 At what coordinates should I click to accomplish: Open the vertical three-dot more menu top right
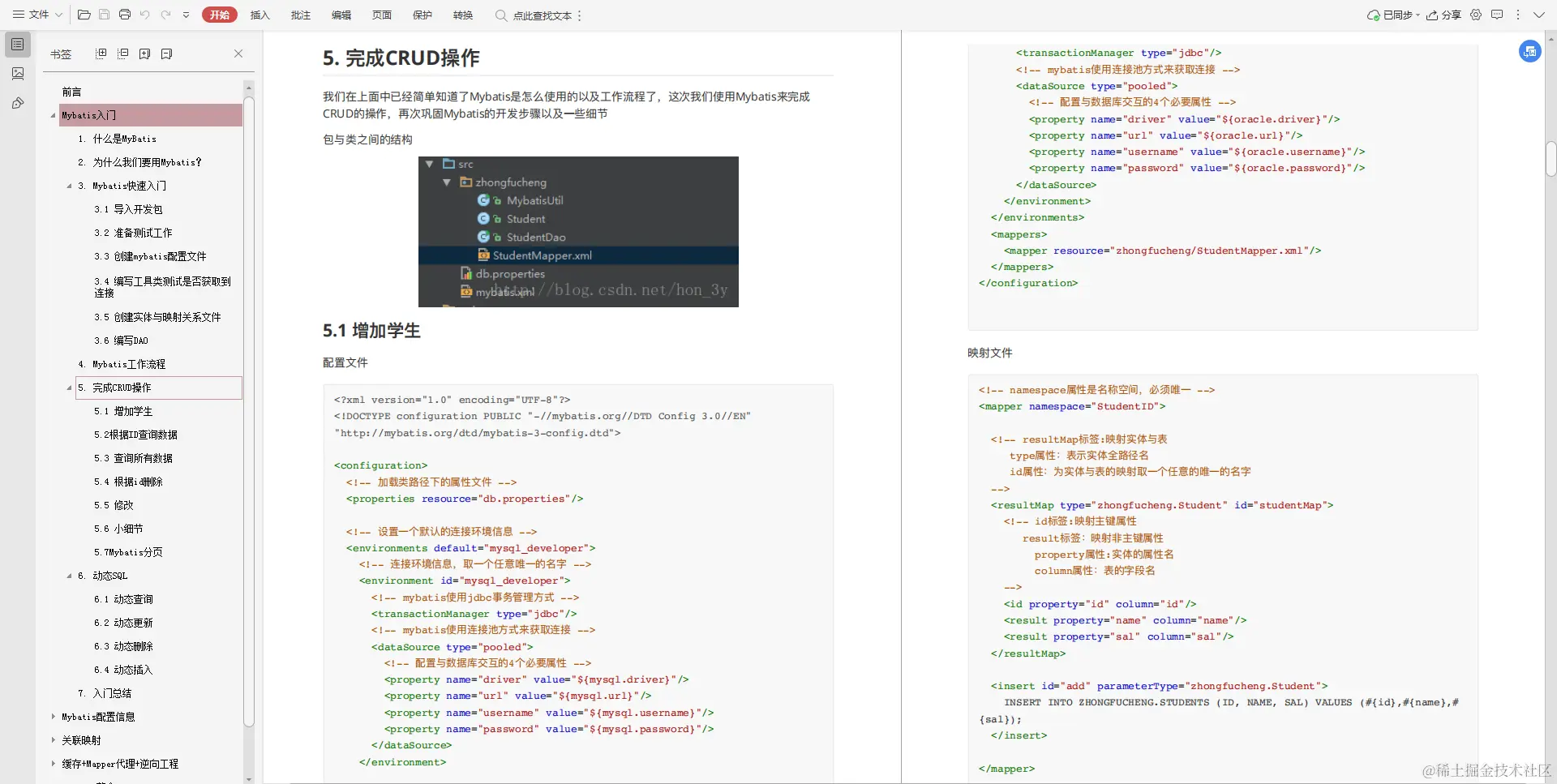pyautogui.click(x=1517, y=15)
